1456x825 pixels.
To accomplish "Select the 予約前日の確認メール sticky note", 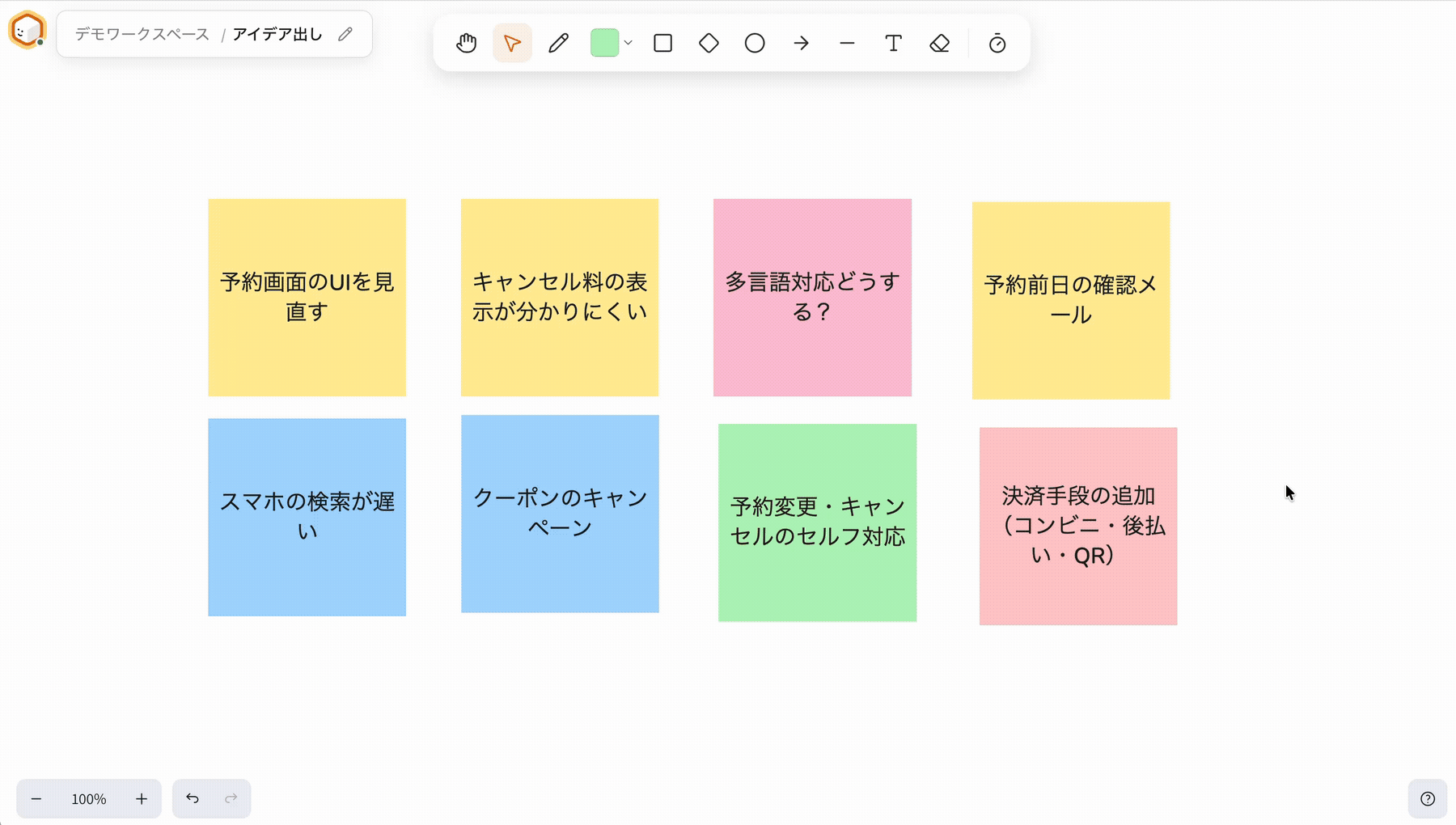I will [x=1071, y=300].
